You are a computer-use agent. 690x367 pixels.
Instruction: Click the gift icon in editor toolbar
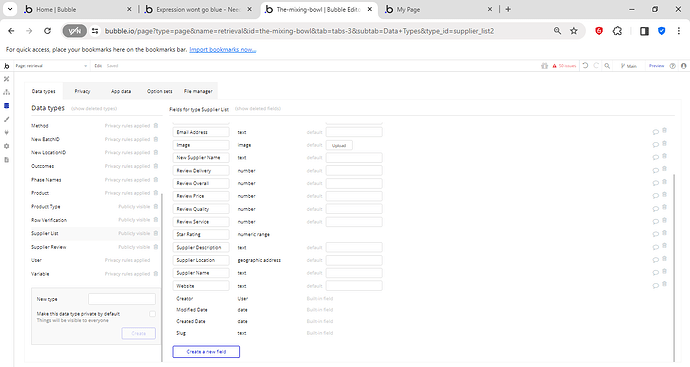pos(544,66)
